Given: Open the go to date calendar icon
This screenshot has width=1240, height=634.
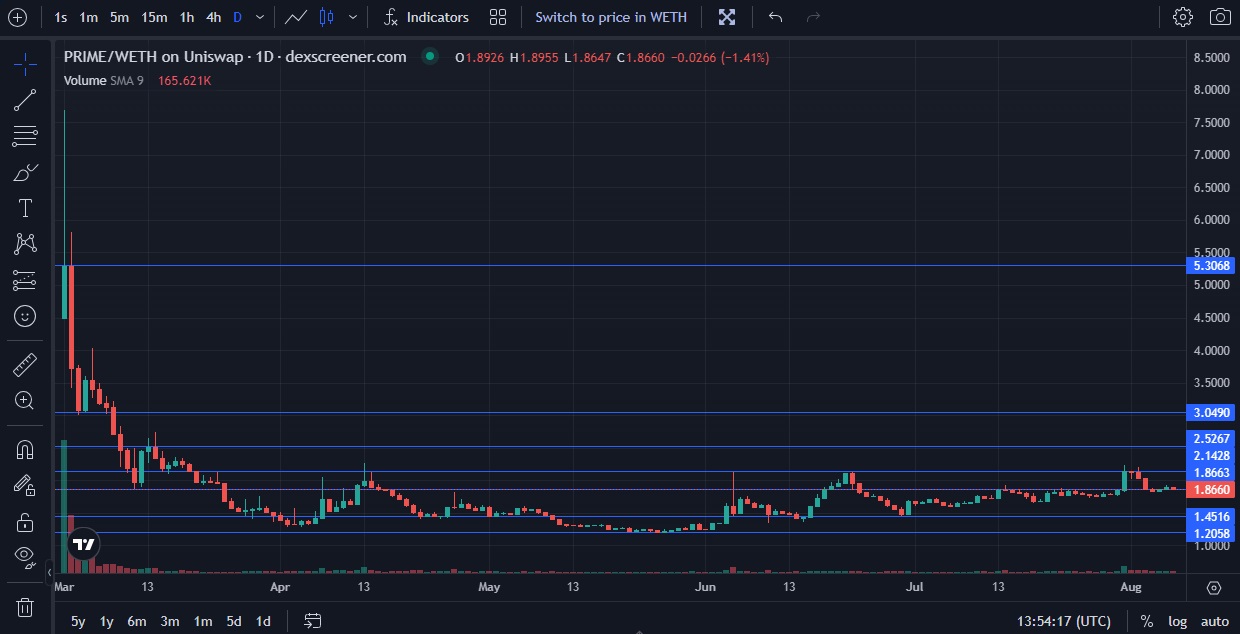Looking at the screenshot, I should pos(312,621).
